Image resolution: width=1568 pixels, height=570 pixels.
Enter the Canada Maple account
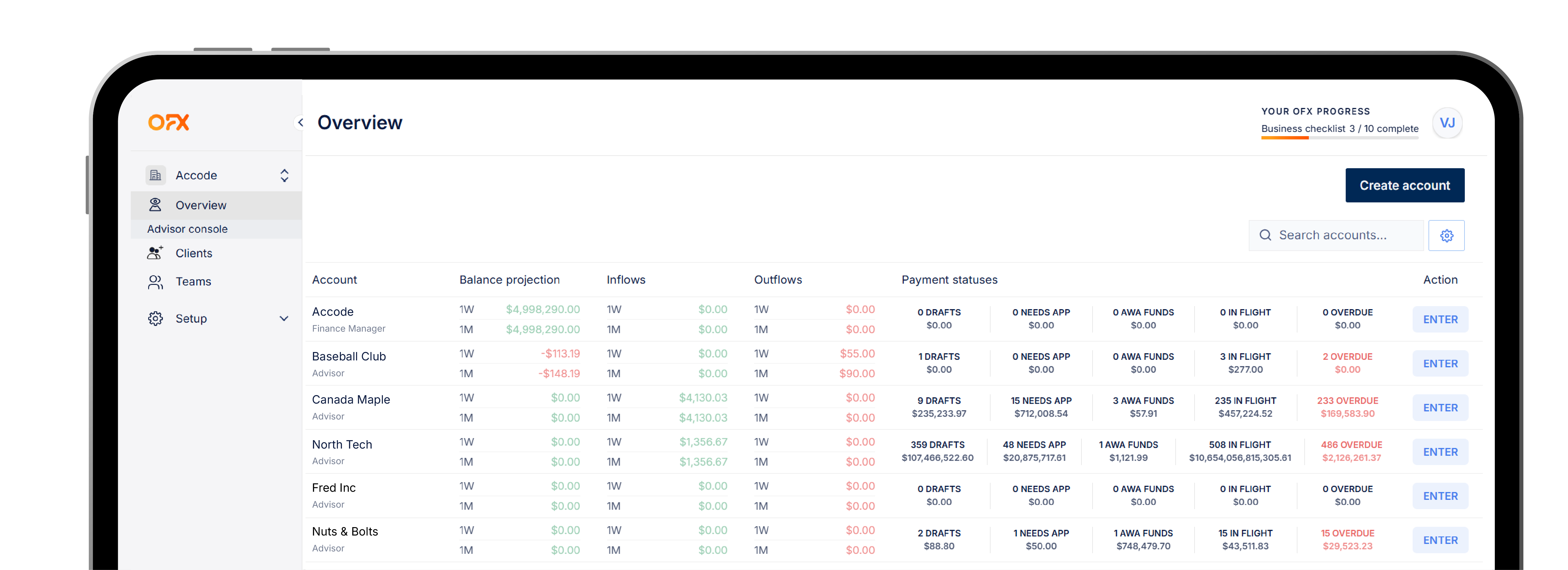coord(1440,407)
